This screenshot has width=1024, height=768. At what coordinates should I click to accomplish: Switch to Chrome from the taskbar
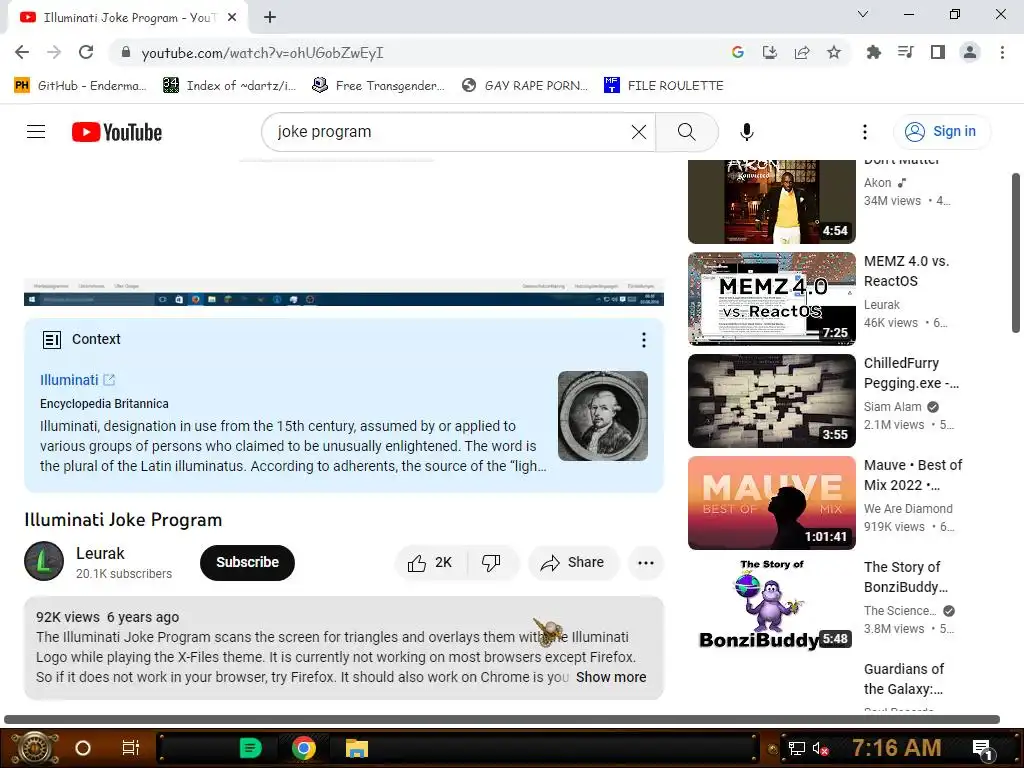click(x=304, y=748)
